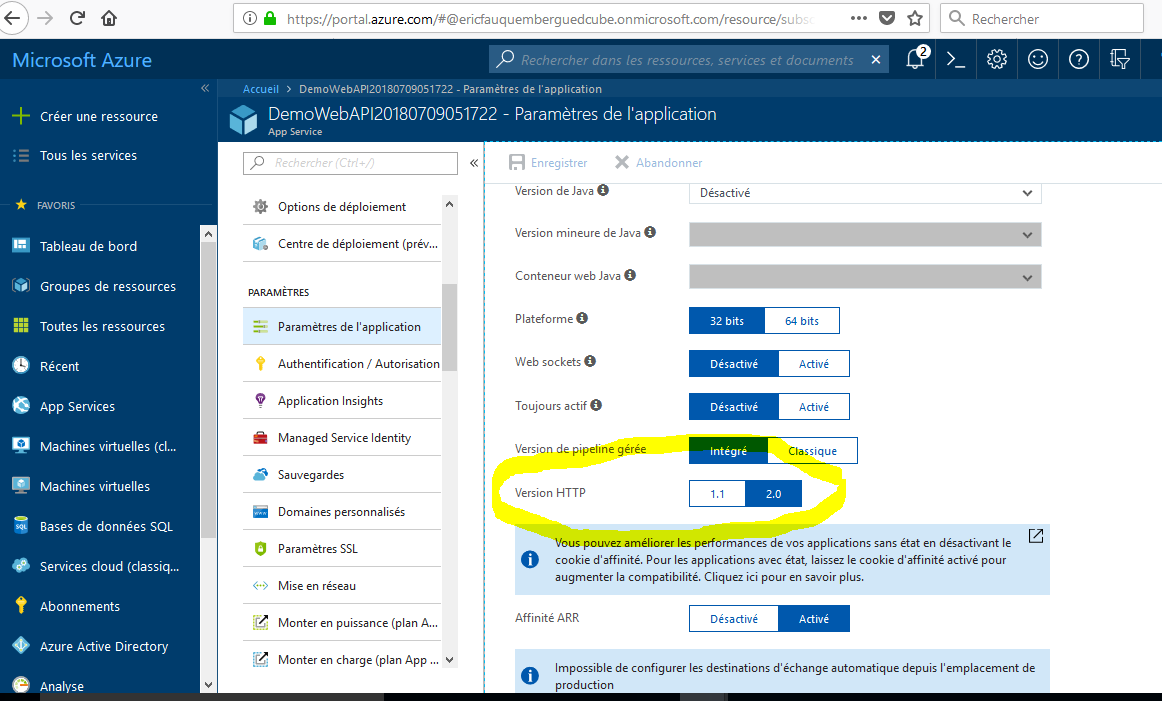Clear the Azure resource search box
Viewport: 1162px width, 701px height.
[876, 60]
